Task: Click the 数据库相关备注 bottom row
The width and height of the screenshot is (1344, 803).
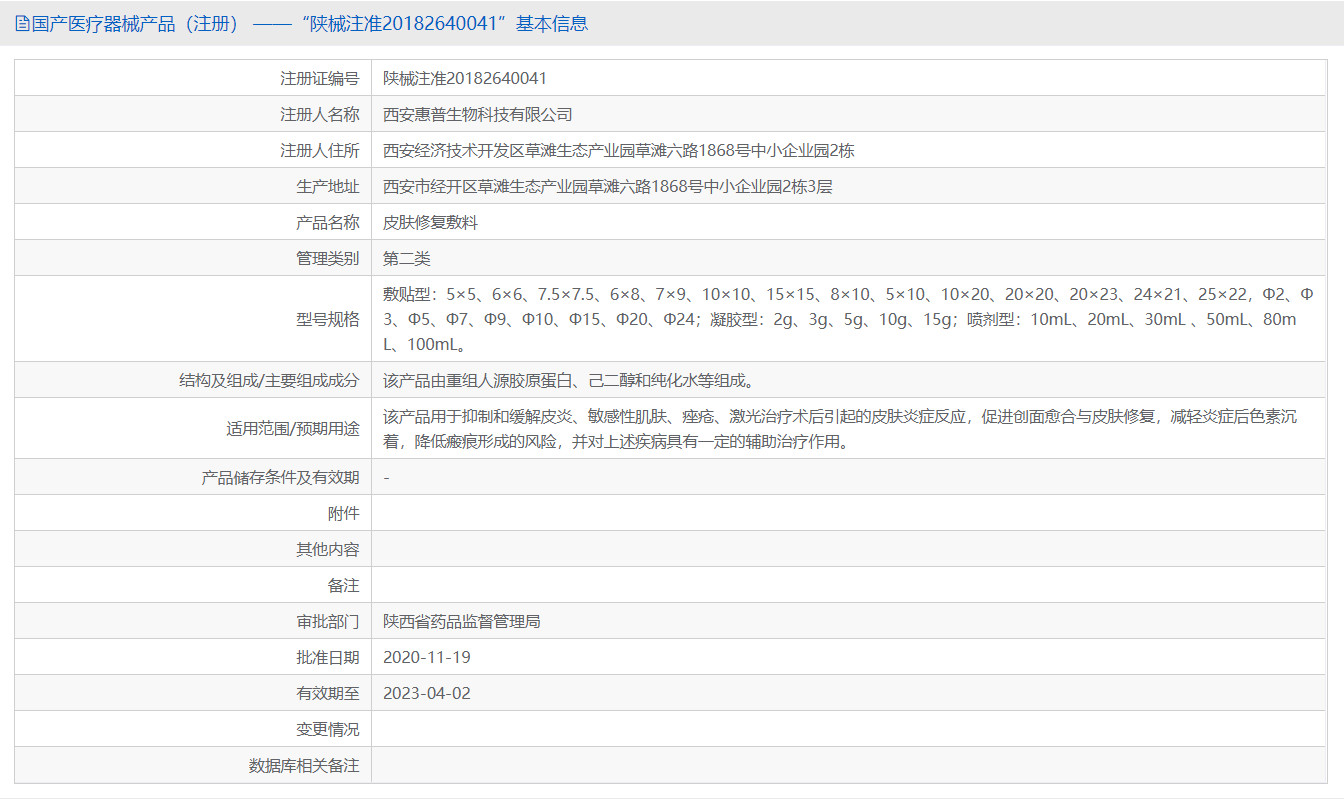Action: (x=700, y=764)
